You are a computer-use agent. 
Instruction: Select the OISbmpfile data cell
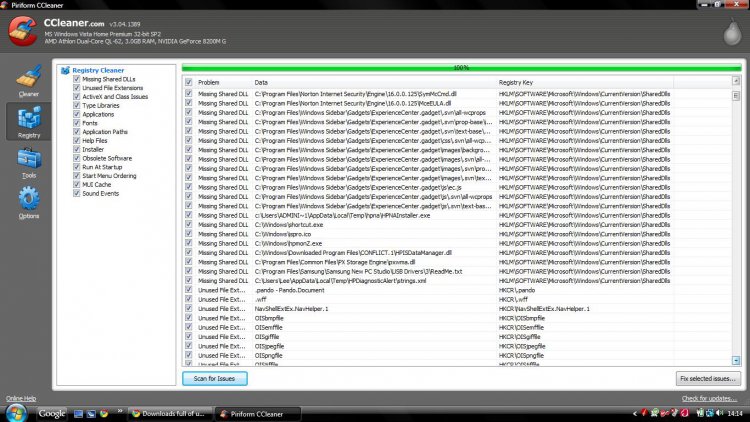(x=269, y=318)
